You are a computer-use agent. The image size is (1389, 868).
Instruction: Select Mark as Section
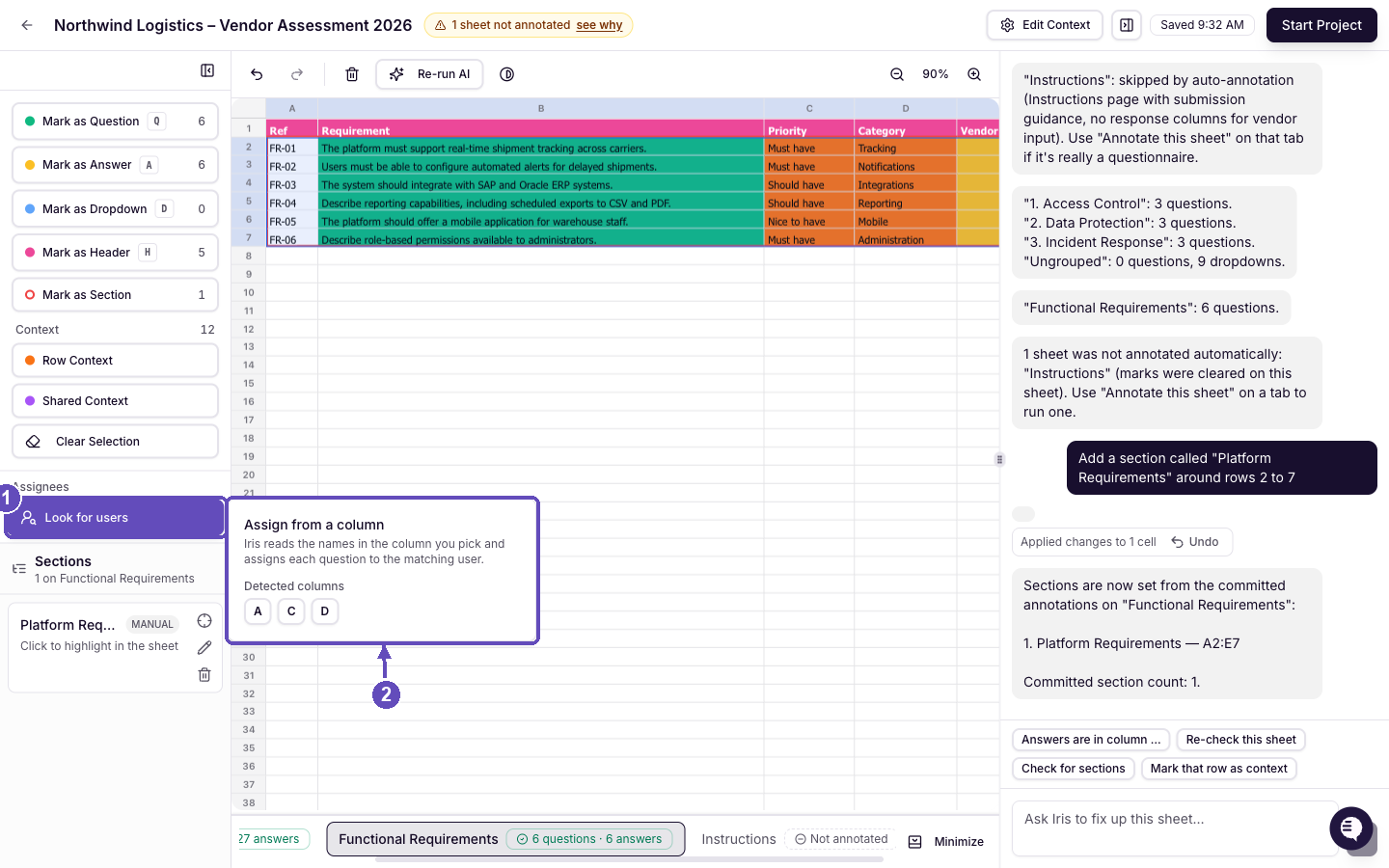pos(115,295)
